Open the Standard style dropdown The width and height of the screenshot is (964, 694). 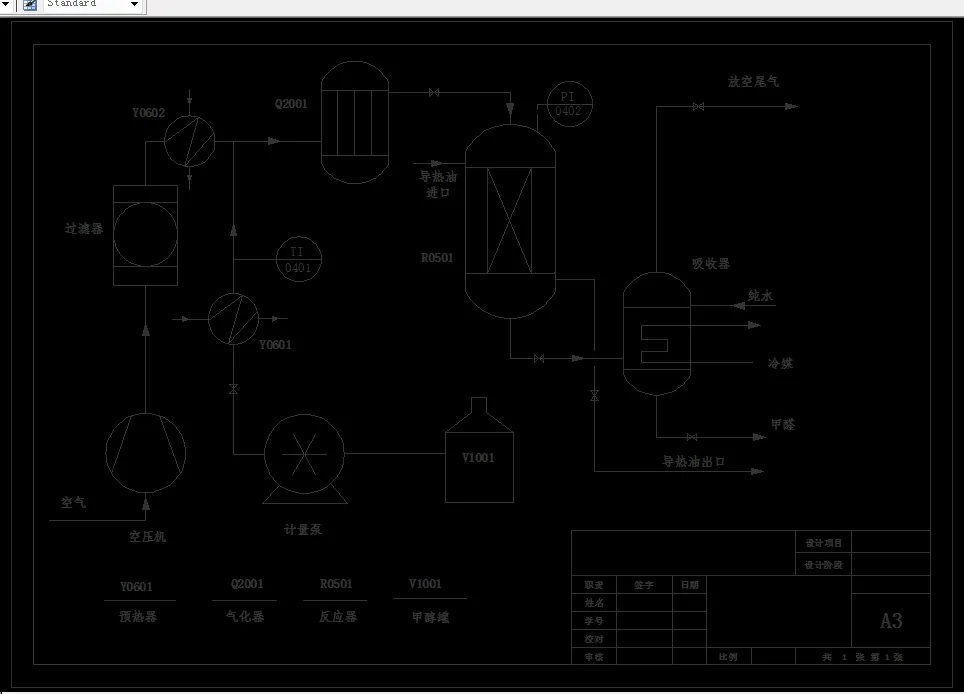click(135, 4)
